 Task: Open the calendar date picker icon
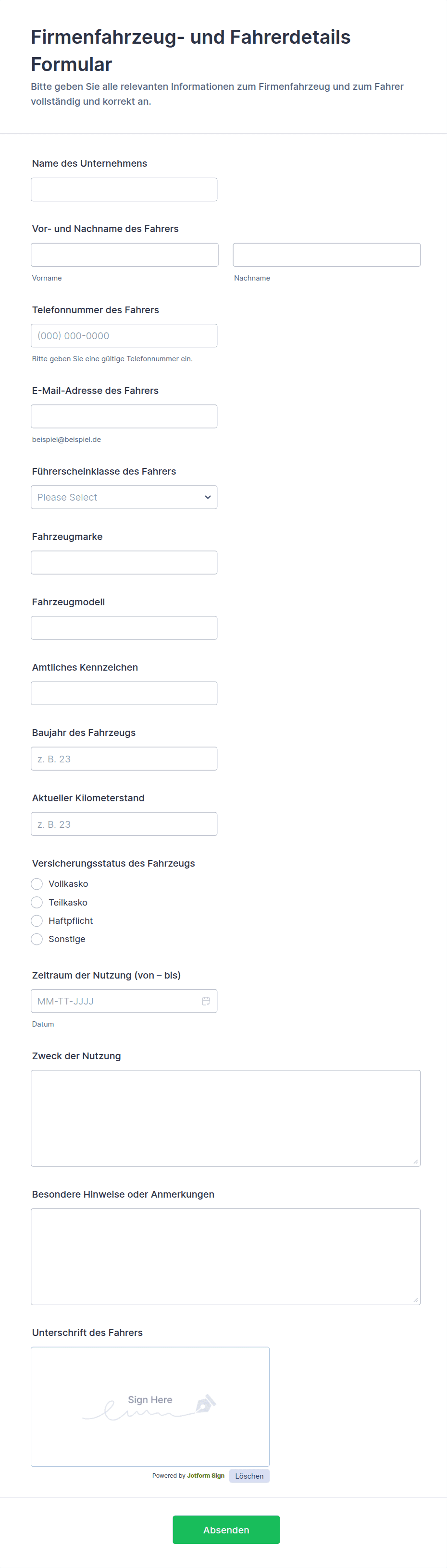(x=206, y=1001)
